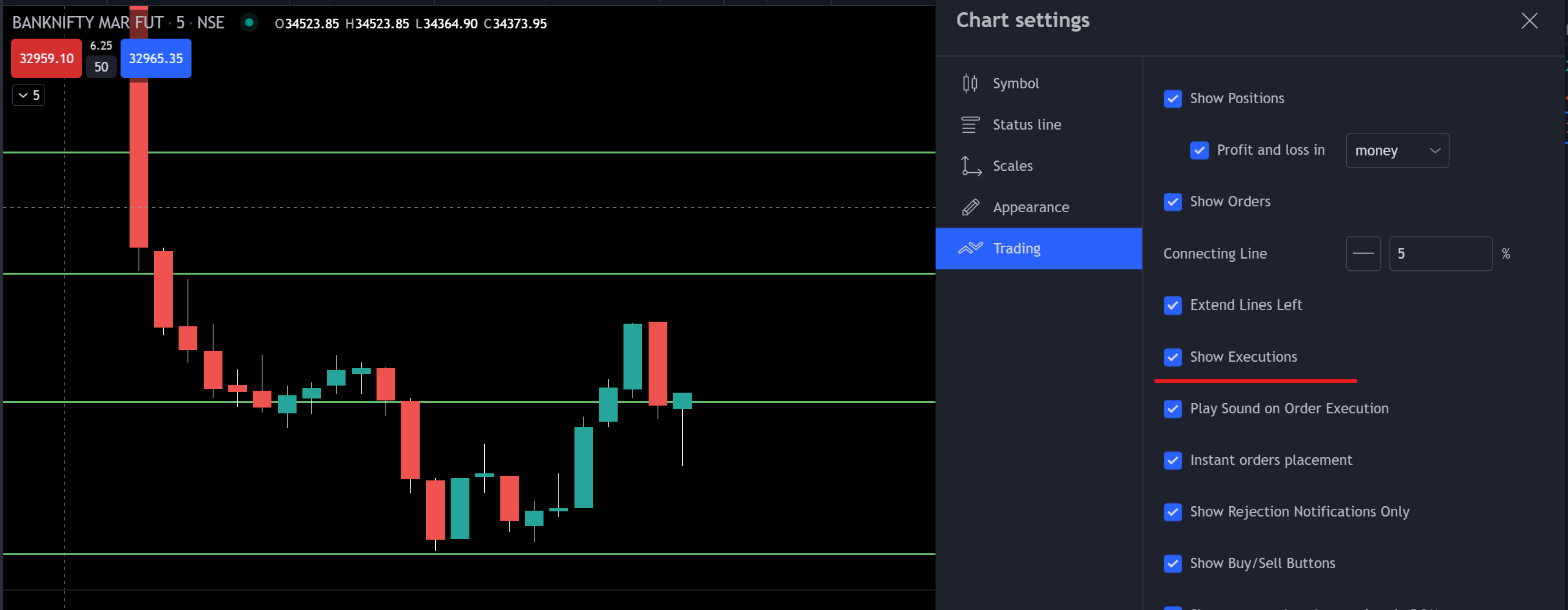Click the Scales axis icon

(x=970, y=166)
